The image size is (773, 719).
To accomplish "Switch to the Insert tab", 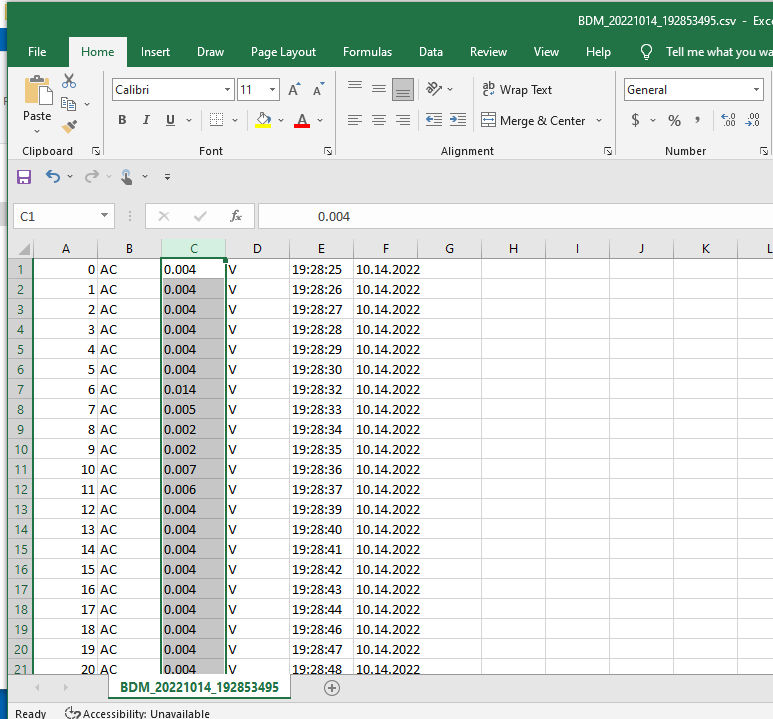I will tap(155, 52).
